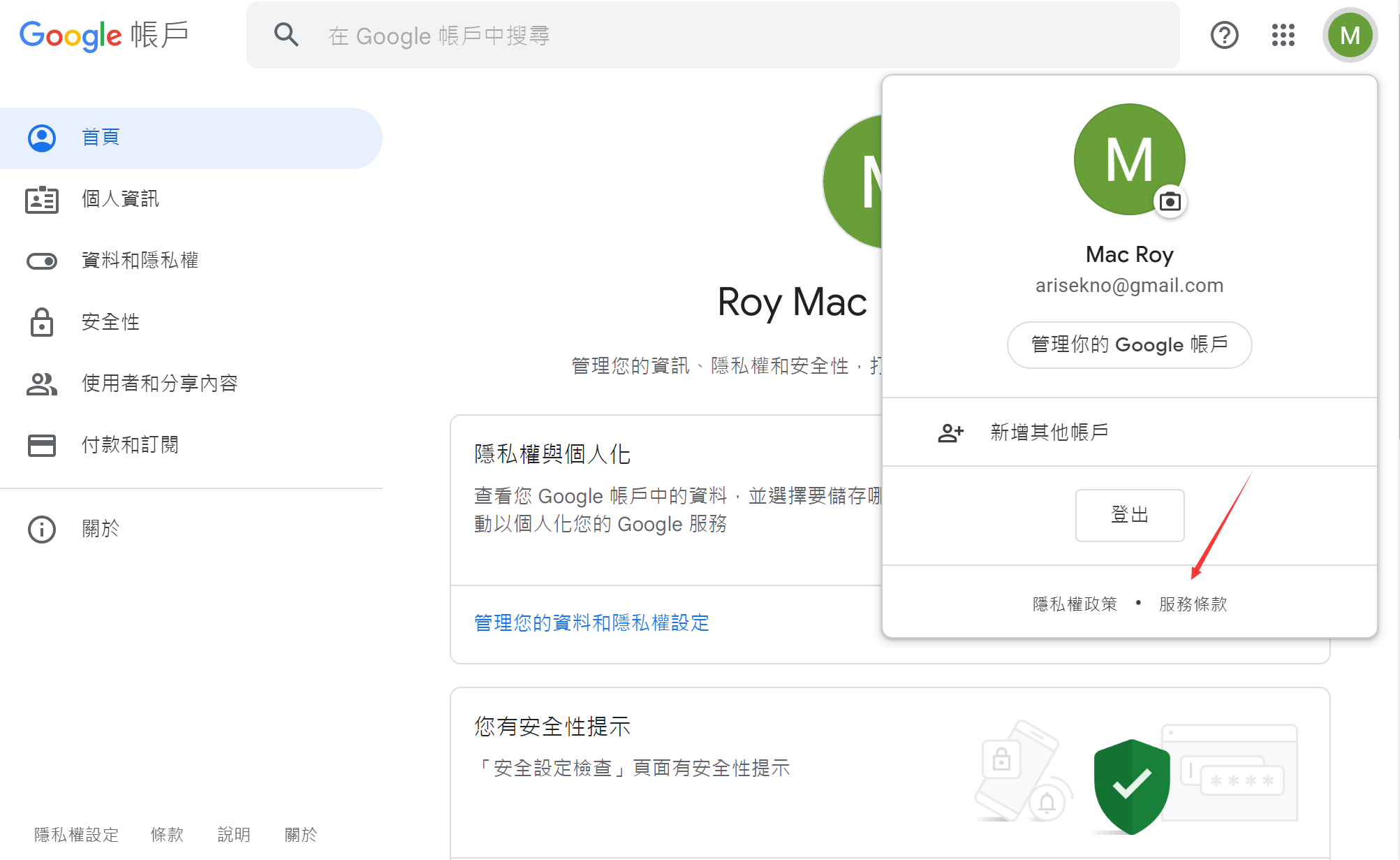Click the 資料和隱私權 toggle icon

coord(42,261)
